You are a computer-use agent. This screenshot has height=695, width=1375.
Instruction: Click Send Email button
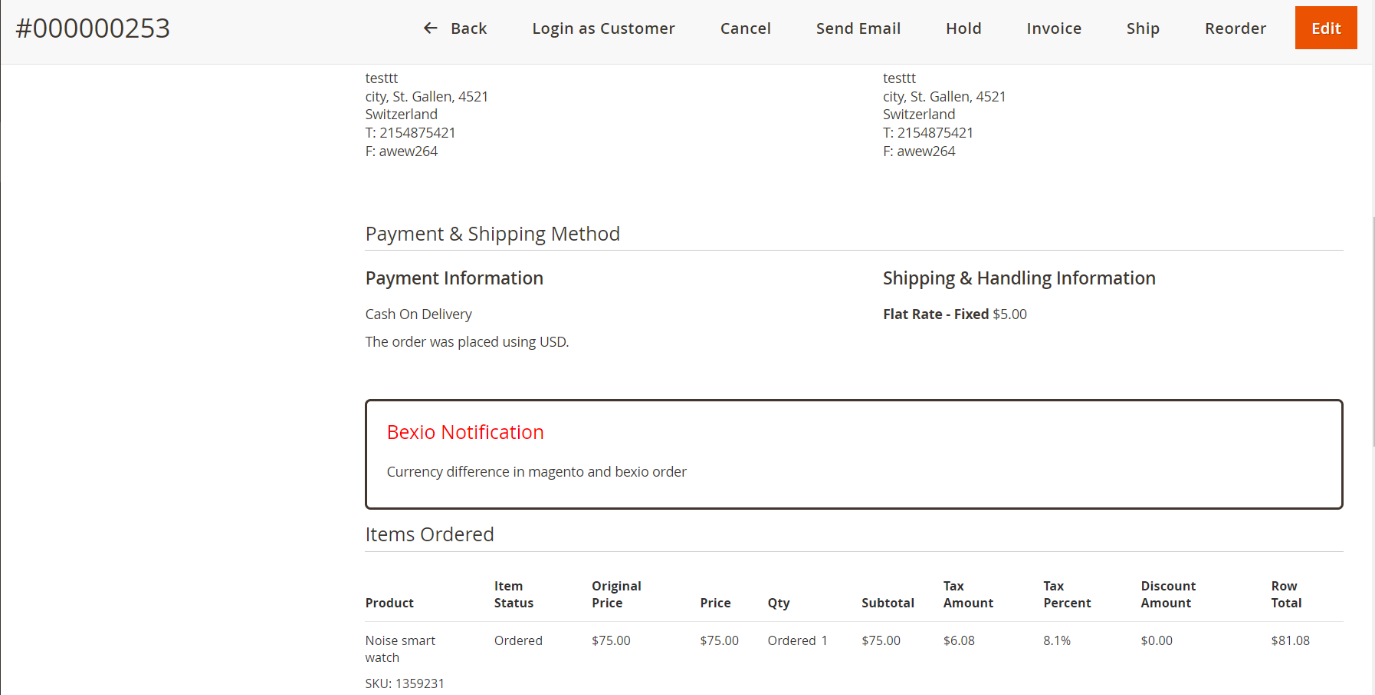pos(858,28)
